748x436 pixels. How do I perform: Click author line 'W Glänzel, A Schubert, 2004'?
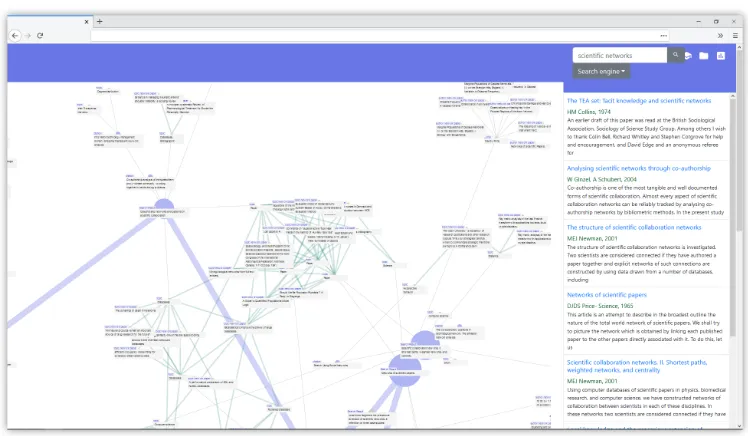[602, 179]
